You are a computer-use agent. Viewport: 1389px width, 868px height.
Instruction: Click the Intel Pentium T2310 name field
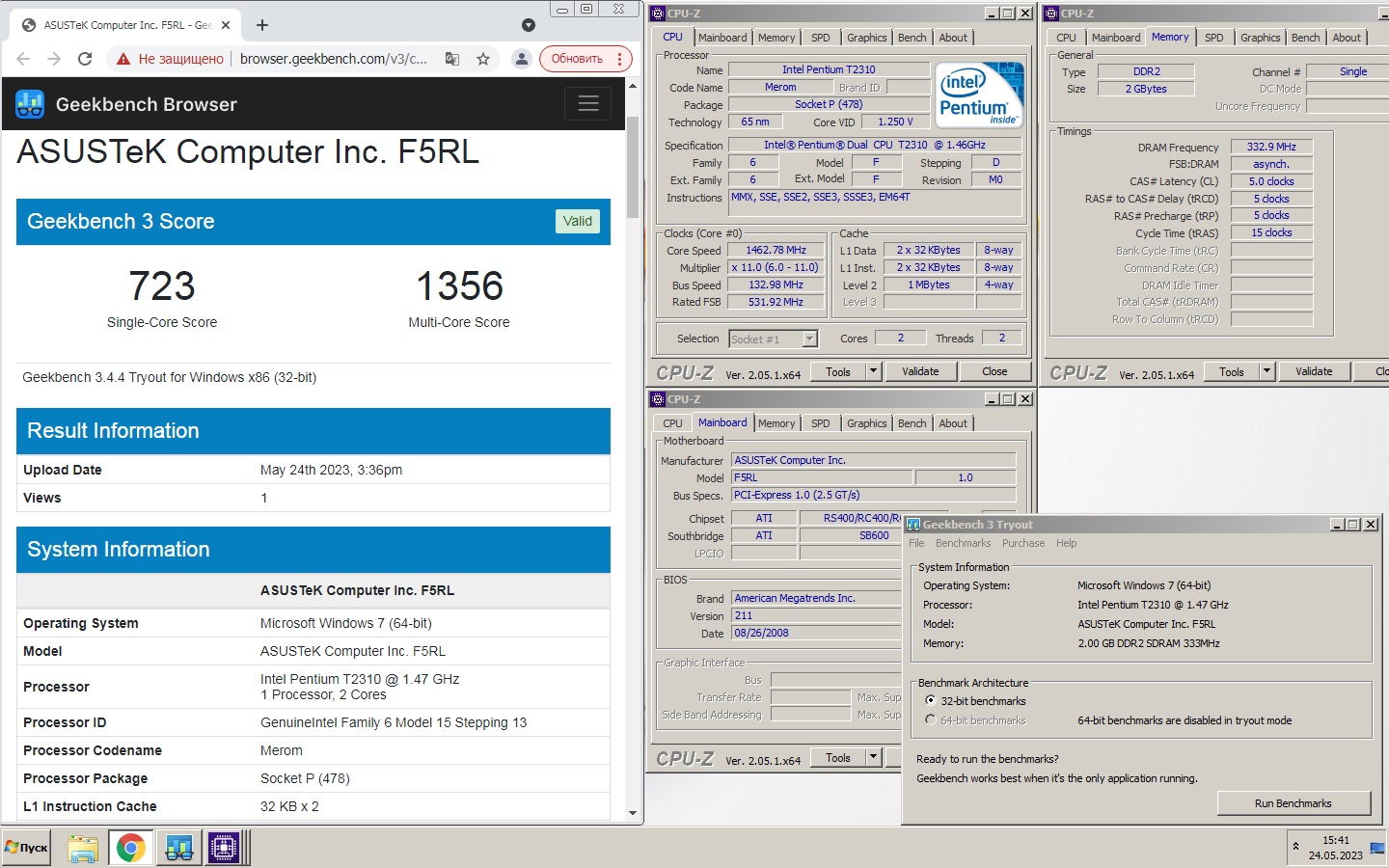[x=829, y=69]
